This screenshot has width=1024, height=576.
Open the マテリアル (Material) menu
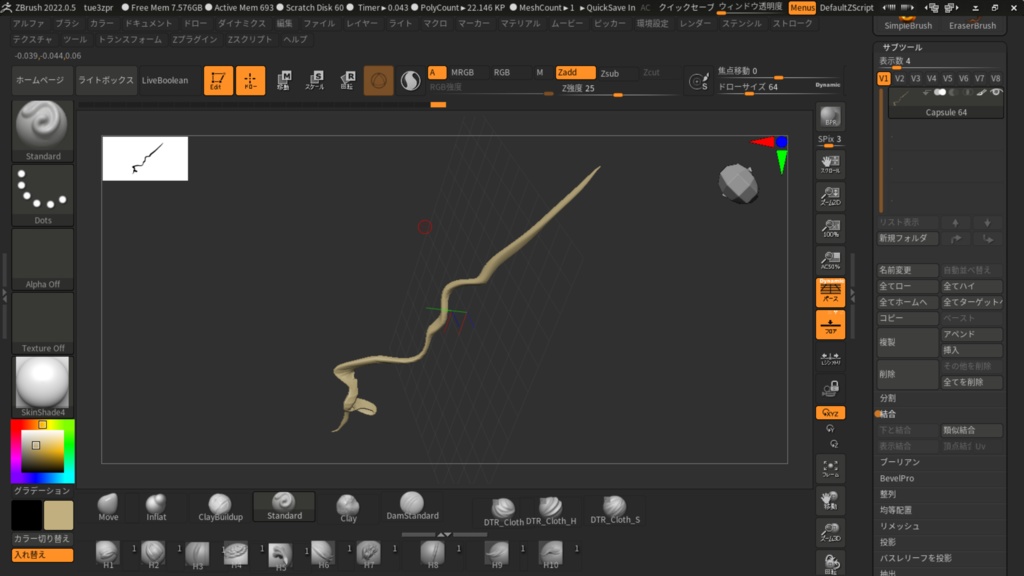tap(520, 24)
